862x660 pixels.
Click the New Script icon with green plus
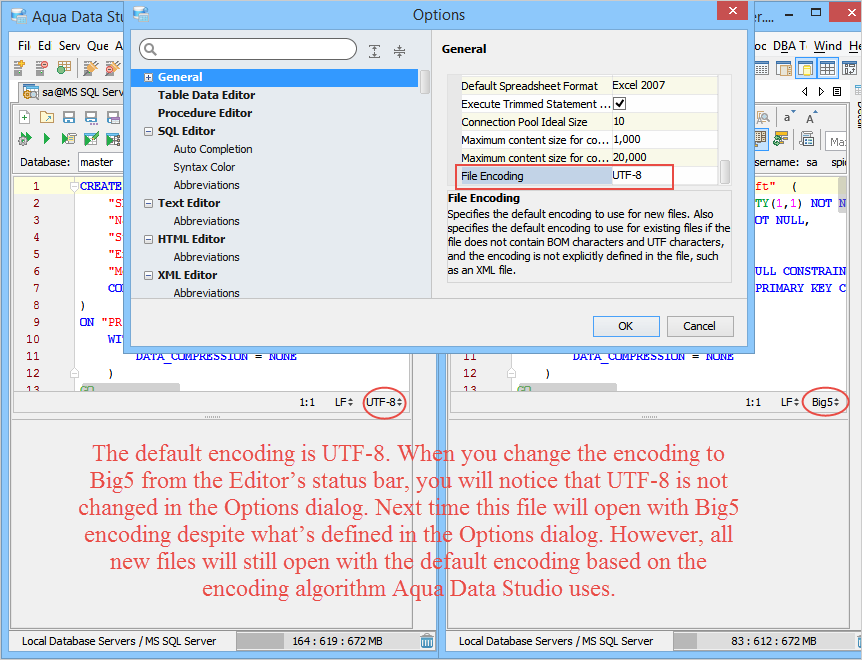pos(25,117)
